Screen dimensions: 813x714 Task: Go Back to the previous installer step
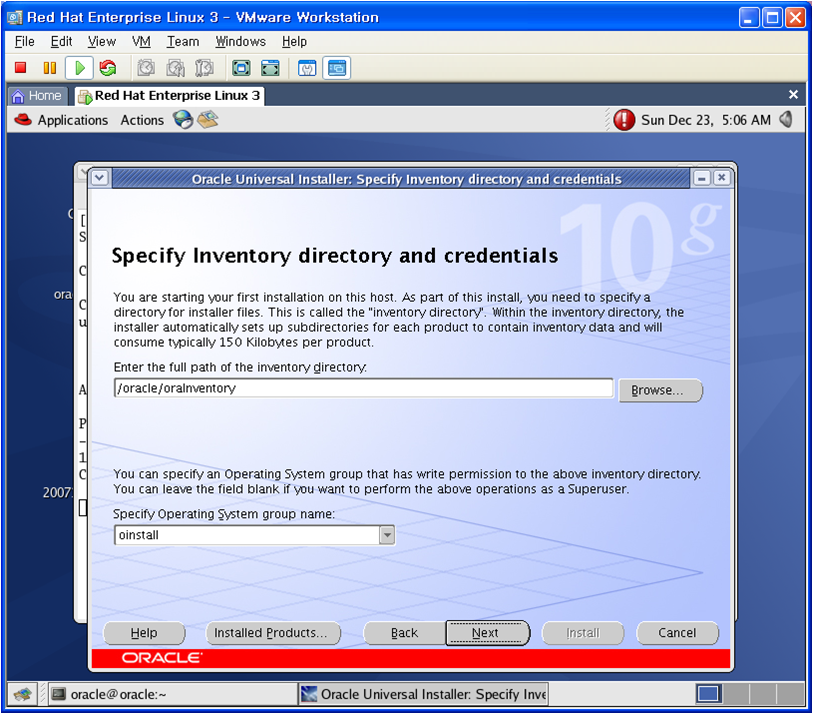coord(405,633)
